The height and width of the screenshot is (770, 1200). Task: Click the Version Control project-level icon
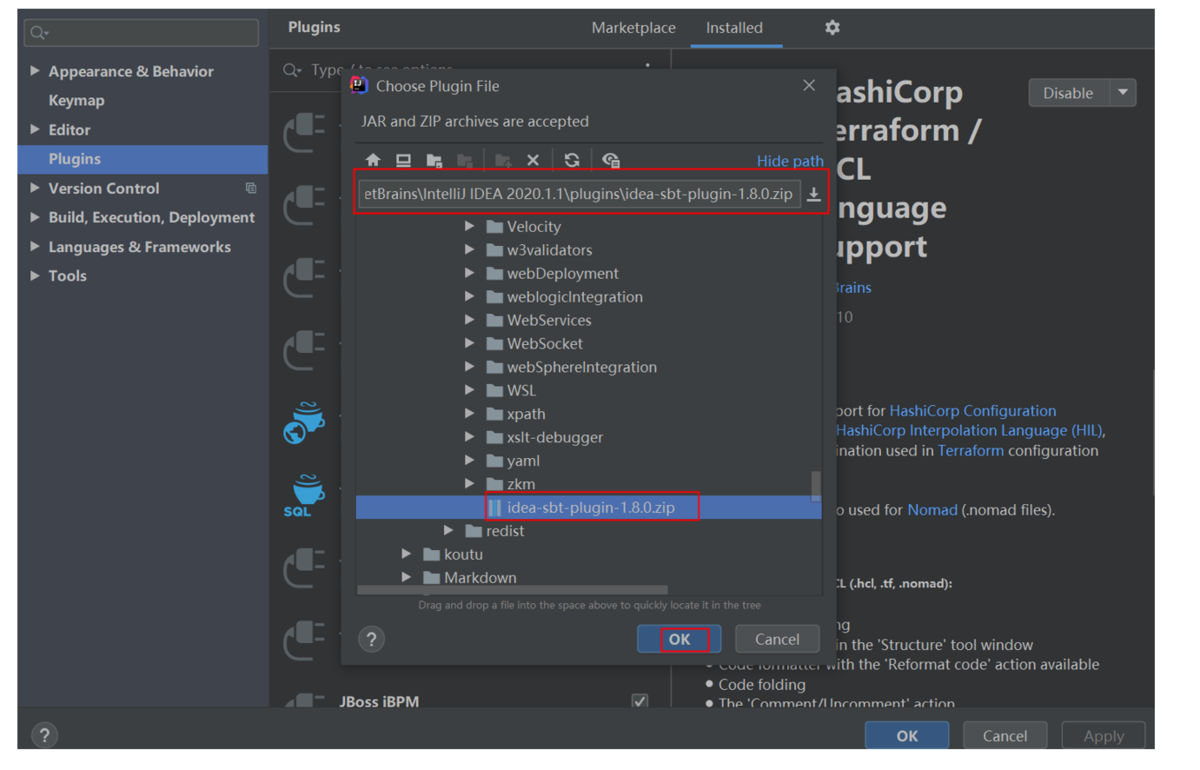(x=251, y=188)
